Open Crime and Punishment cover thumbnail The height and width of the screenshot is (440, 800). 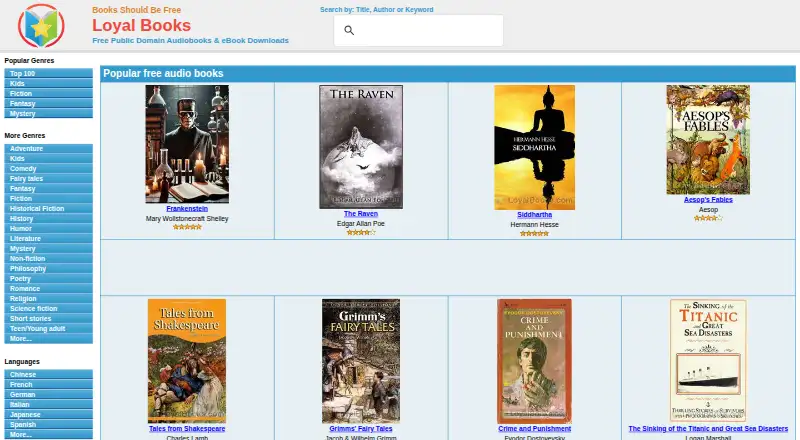pos(534,361)
